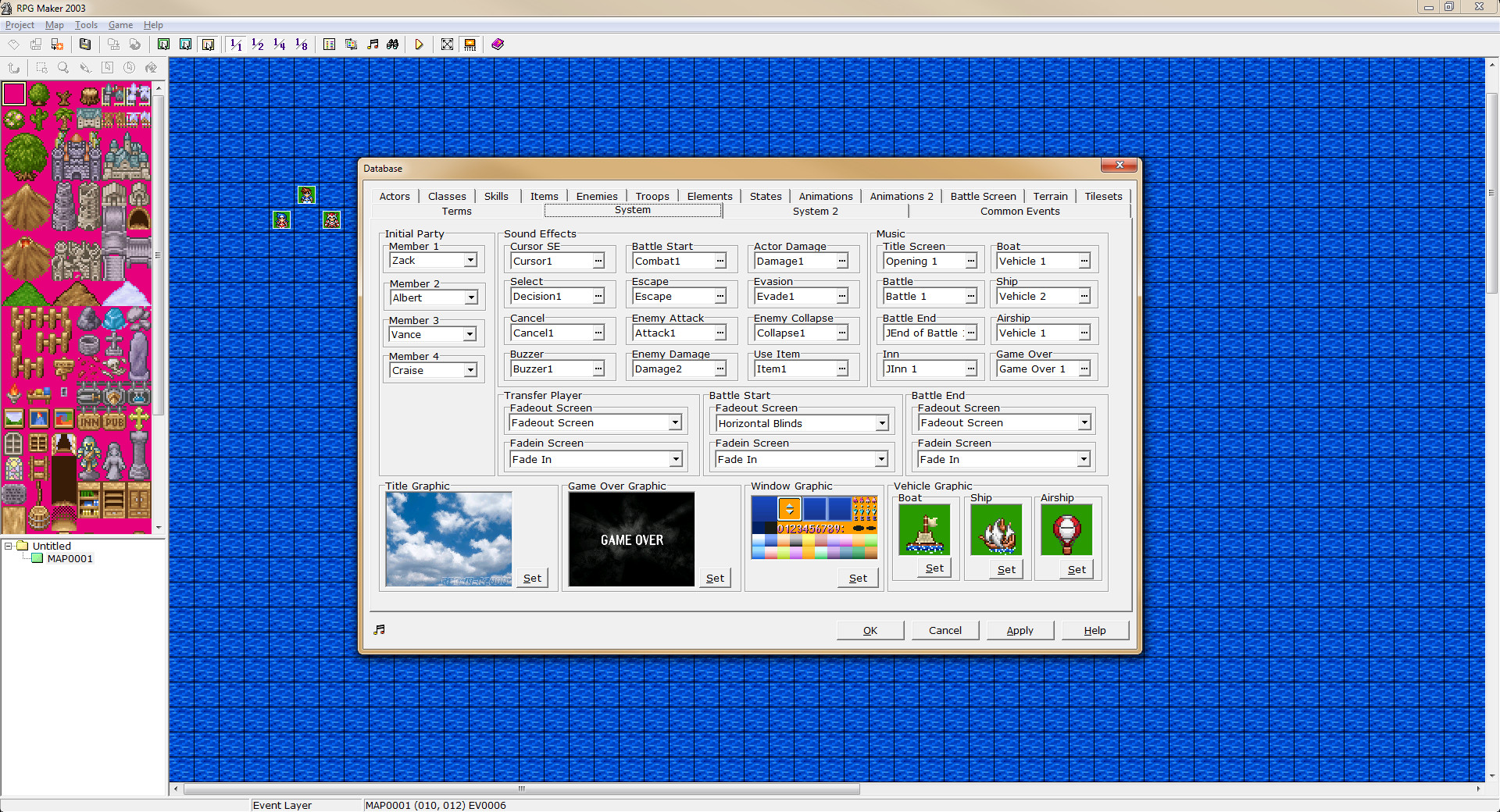Click the Game Over graphic thumbnail
The image size is (1500, 812).
pos(630,539)
